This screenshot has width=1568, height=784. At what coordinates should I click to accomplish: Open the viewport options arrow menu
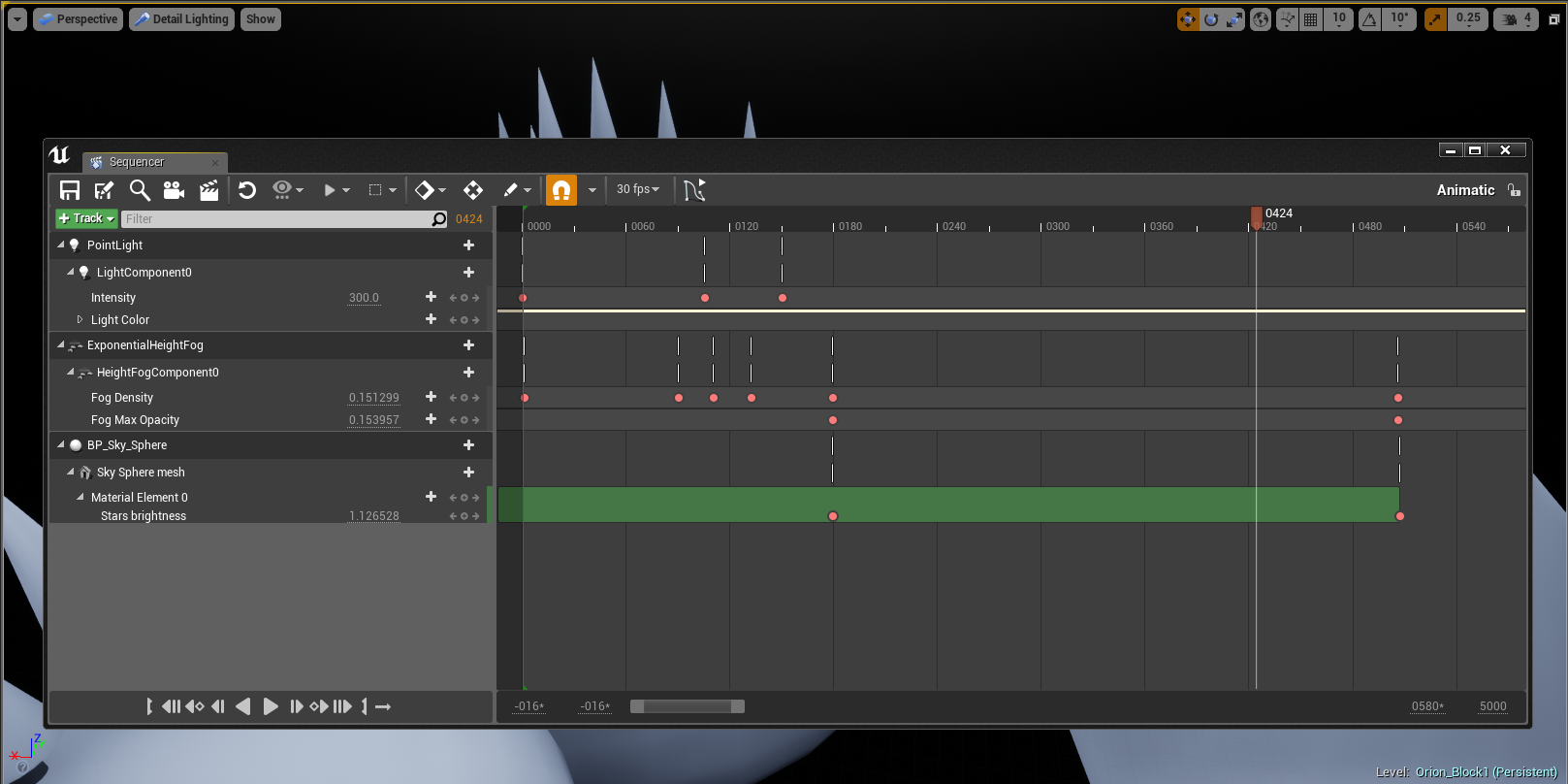tap(17, 19)
